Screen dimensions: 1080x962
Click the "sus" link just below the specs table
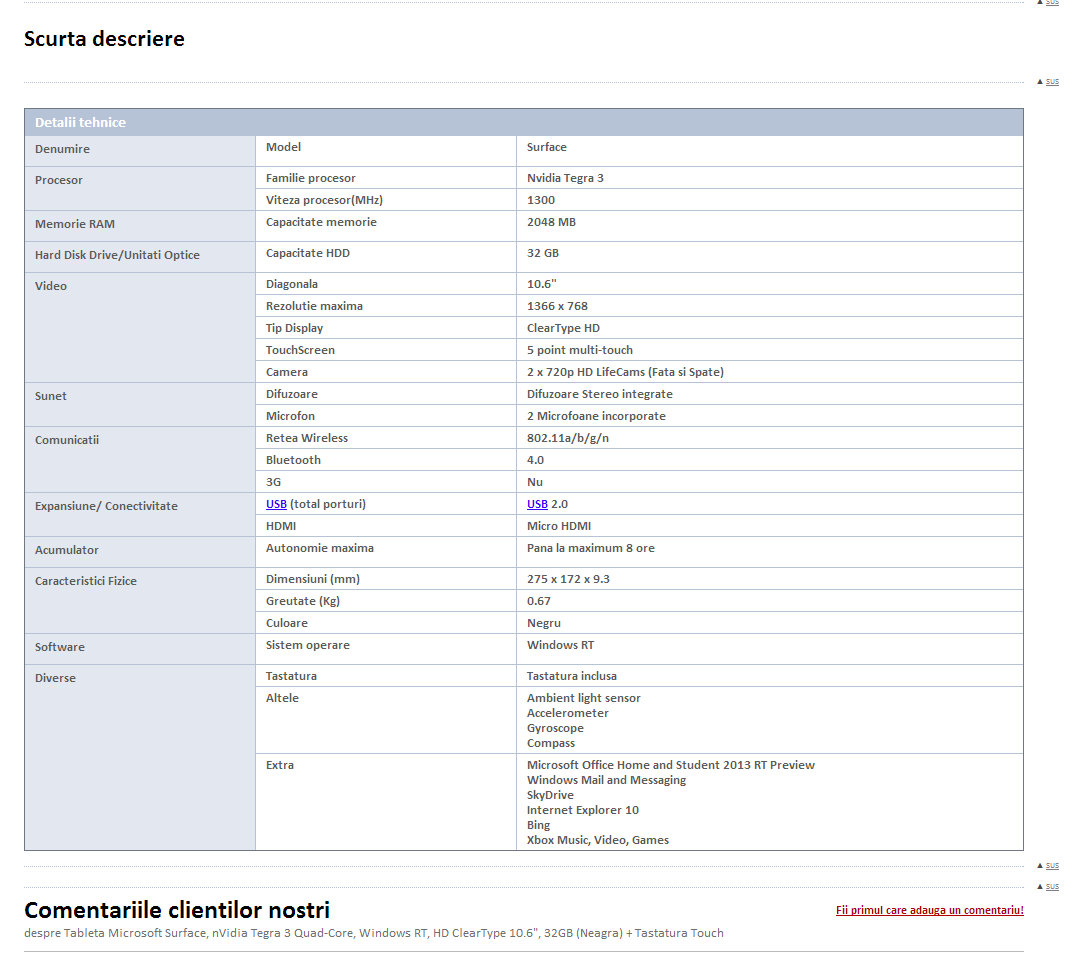coord(1052,866)
